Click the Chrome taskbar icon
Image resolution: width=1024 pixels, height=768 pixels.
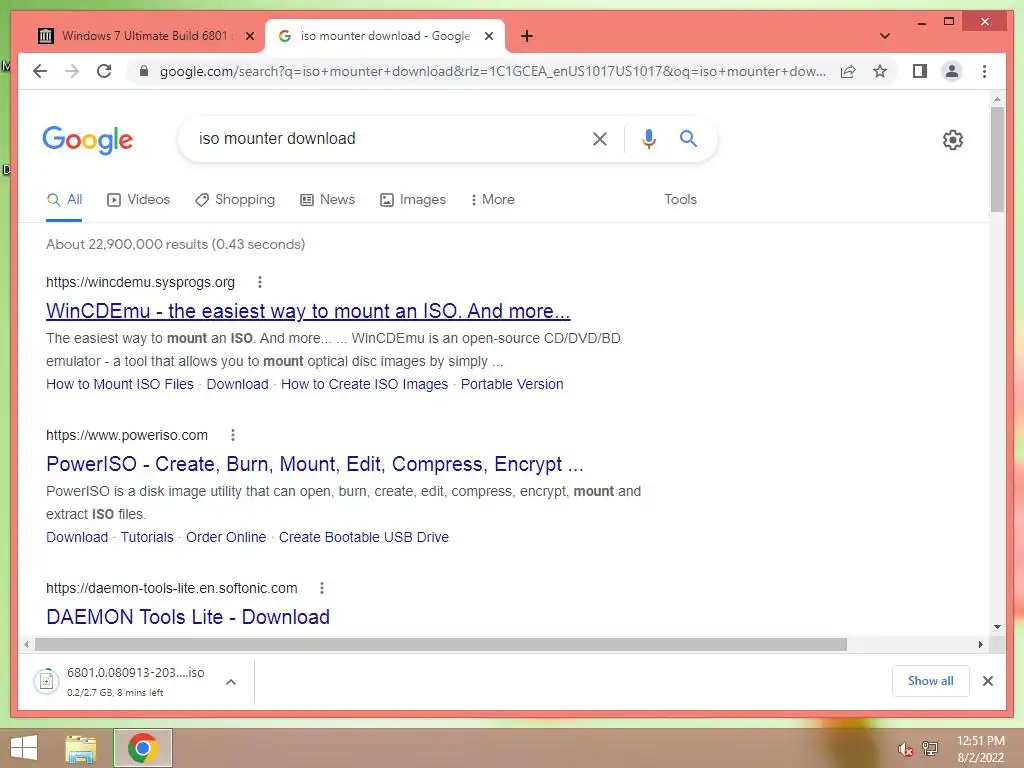coord(142,748)
